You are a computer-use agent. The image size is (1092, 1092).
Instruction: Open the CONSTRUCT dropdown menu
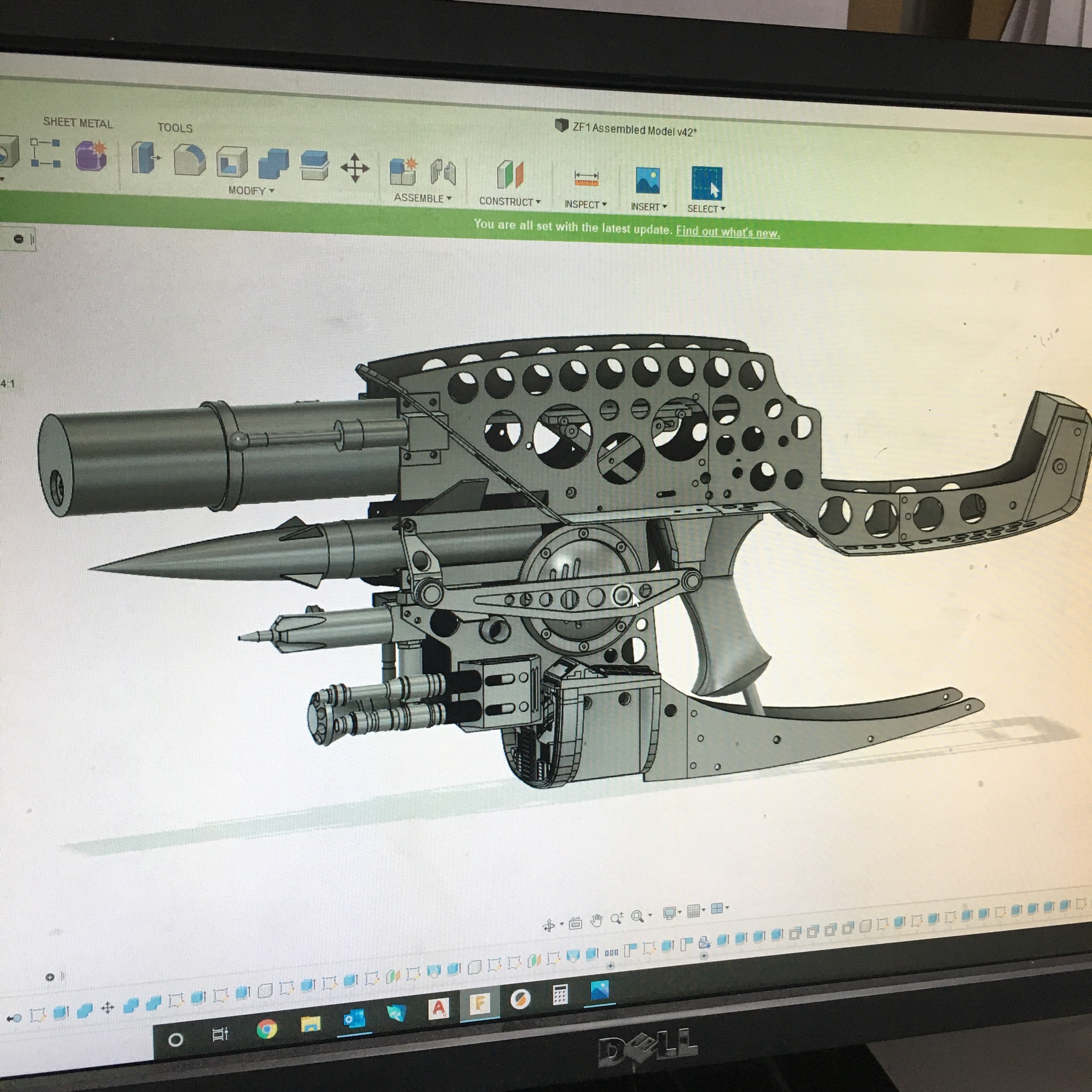pyautogui.click(x=510, y=201)
